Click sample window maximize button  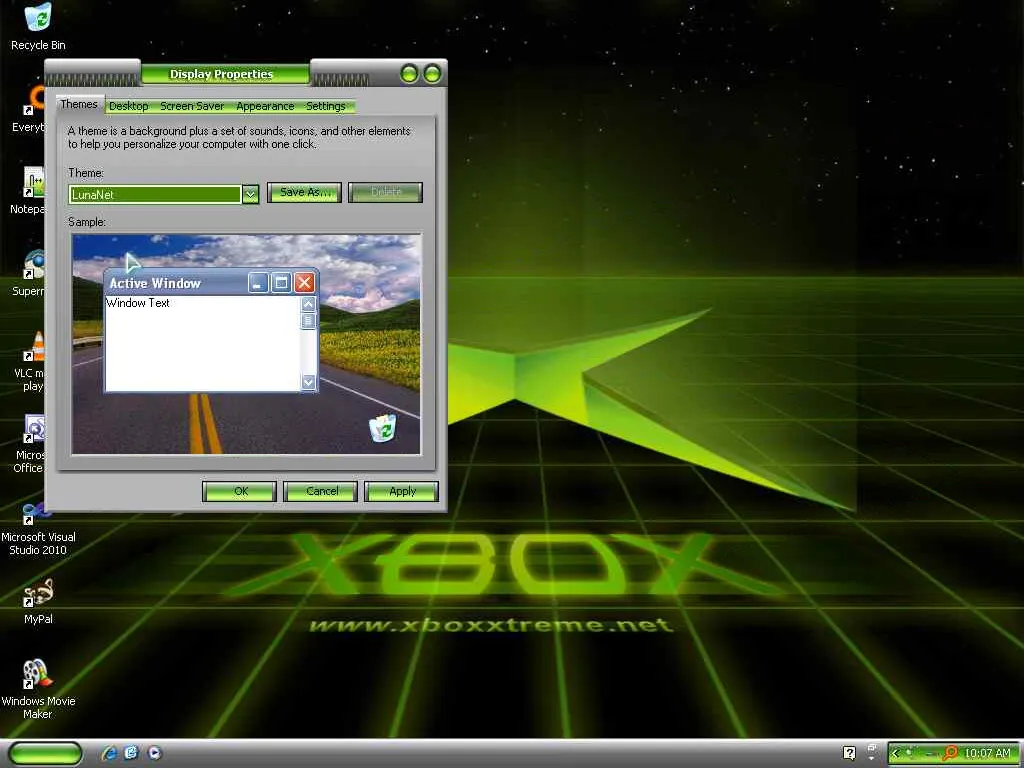coord(281,283)
